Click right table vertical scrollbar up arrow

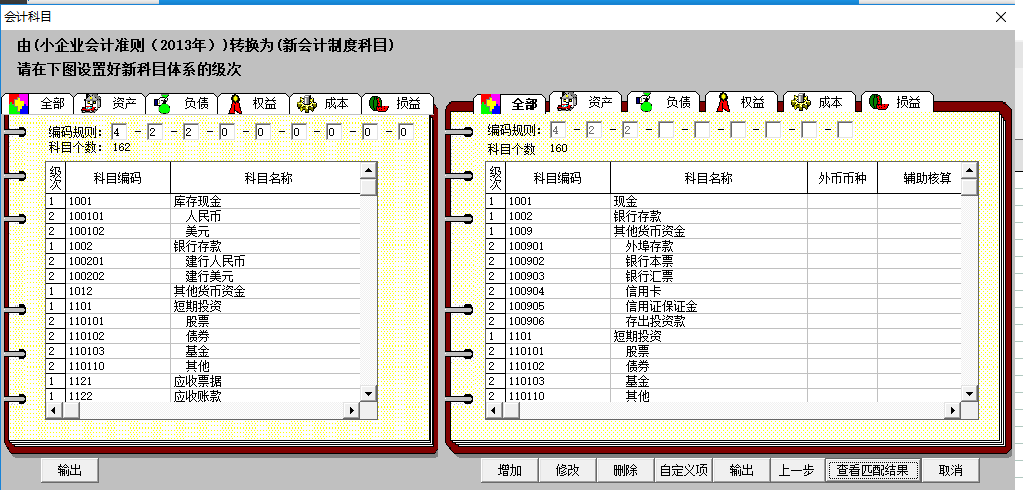tap(970, 171)
